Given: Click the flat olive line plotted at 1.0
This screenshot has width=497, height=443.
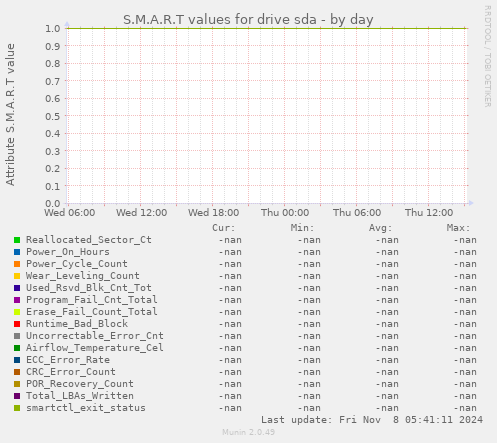Looking at the screenshot, I should click(x=267, y=28).
